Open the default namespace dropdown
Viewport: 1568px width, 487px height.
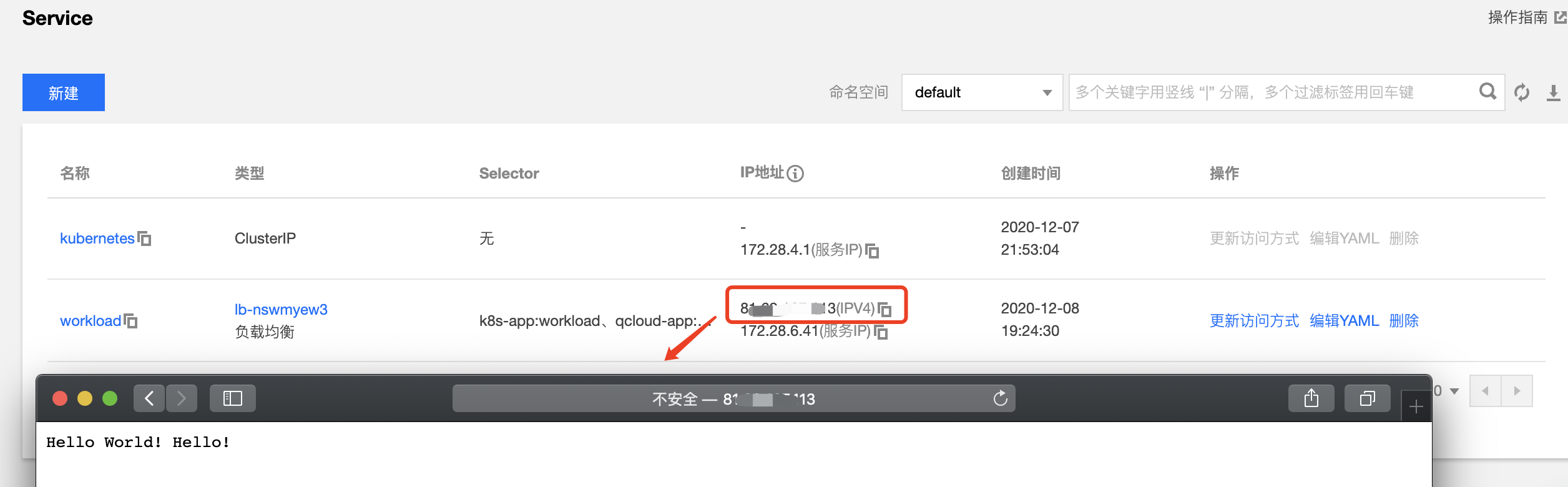pos(982,92)
